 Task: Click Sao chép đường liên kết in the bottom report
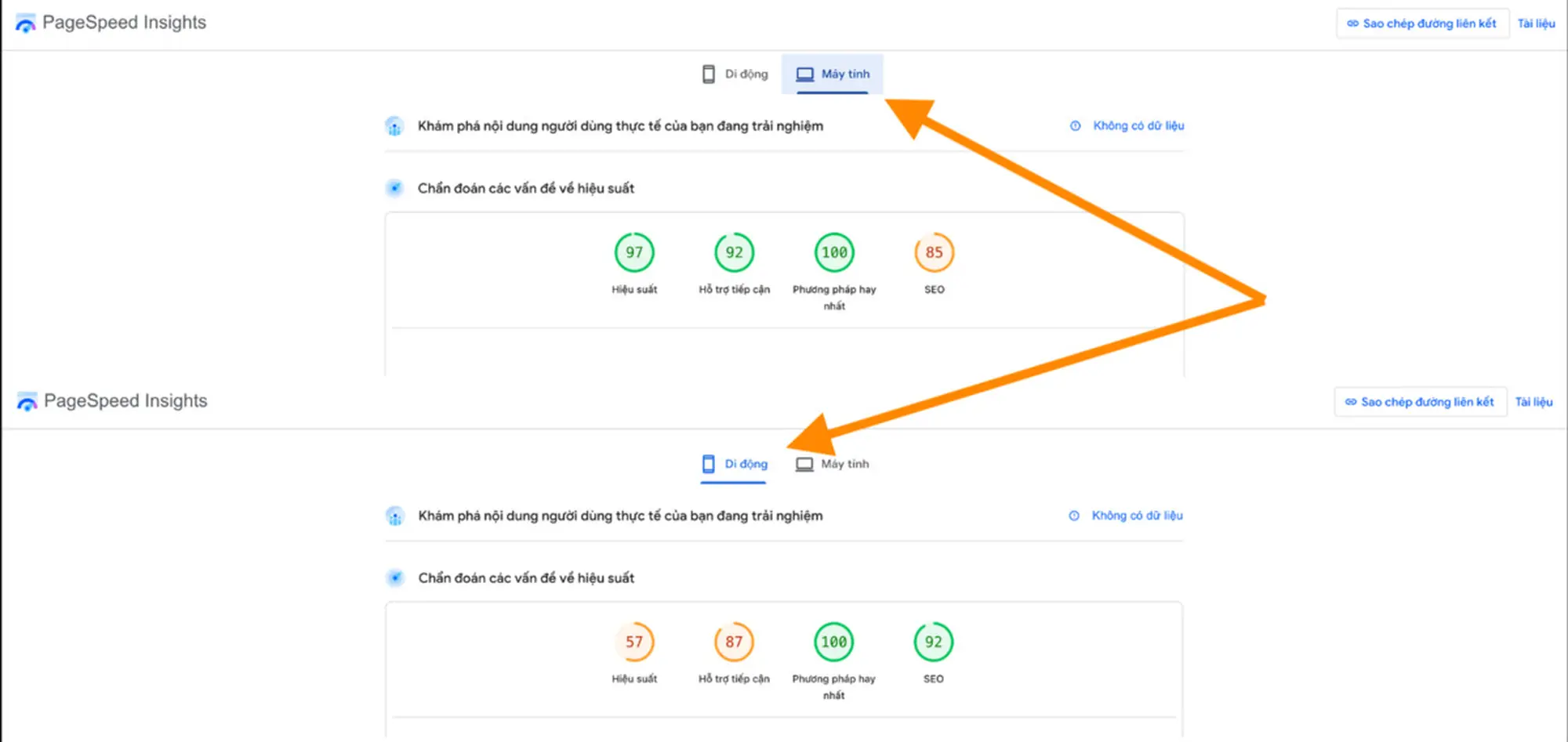1421,402
